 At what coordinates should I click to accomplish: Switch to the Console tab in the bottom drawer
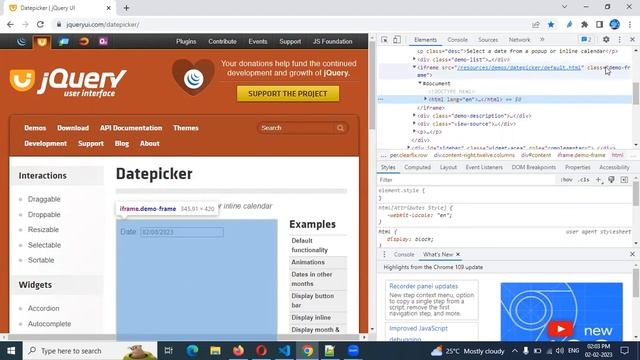(x=404, y=254)
